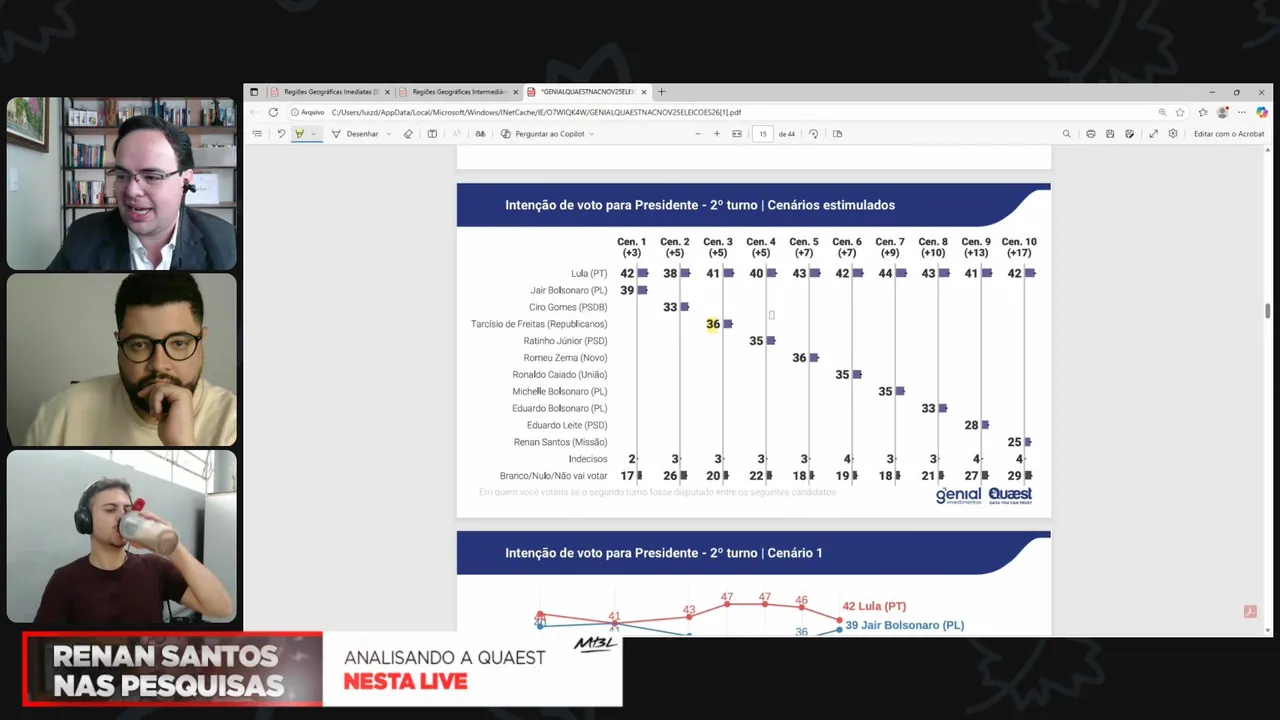Expand the Desenhar options dropdown arrow
Viewport: 1280px width, 720px height.
click(389, 134)
